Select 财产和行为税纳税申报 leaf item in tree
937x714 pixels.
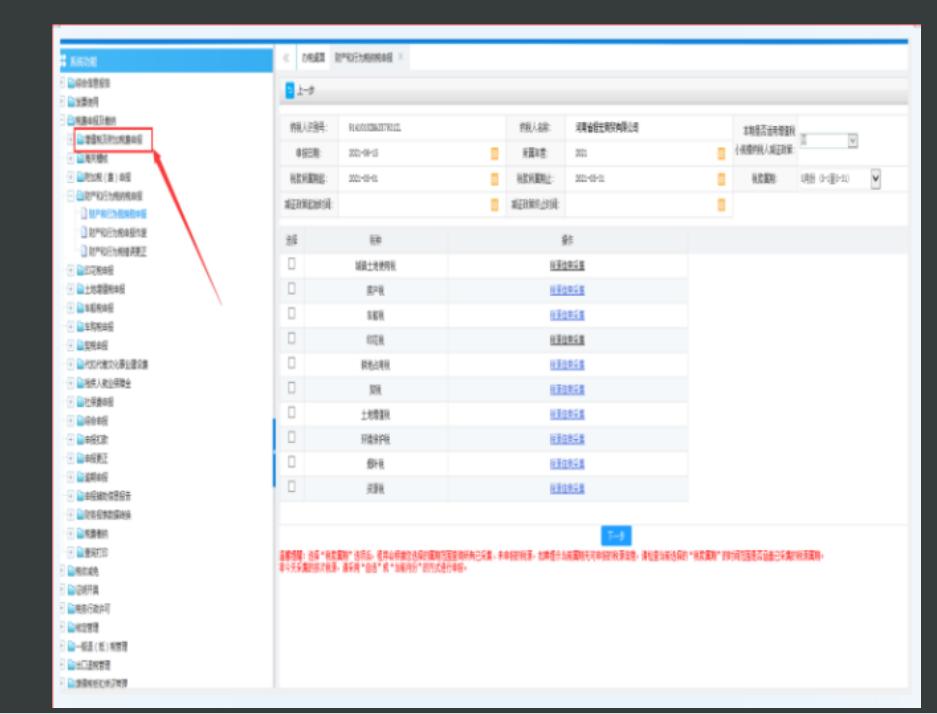pos(117,214)
